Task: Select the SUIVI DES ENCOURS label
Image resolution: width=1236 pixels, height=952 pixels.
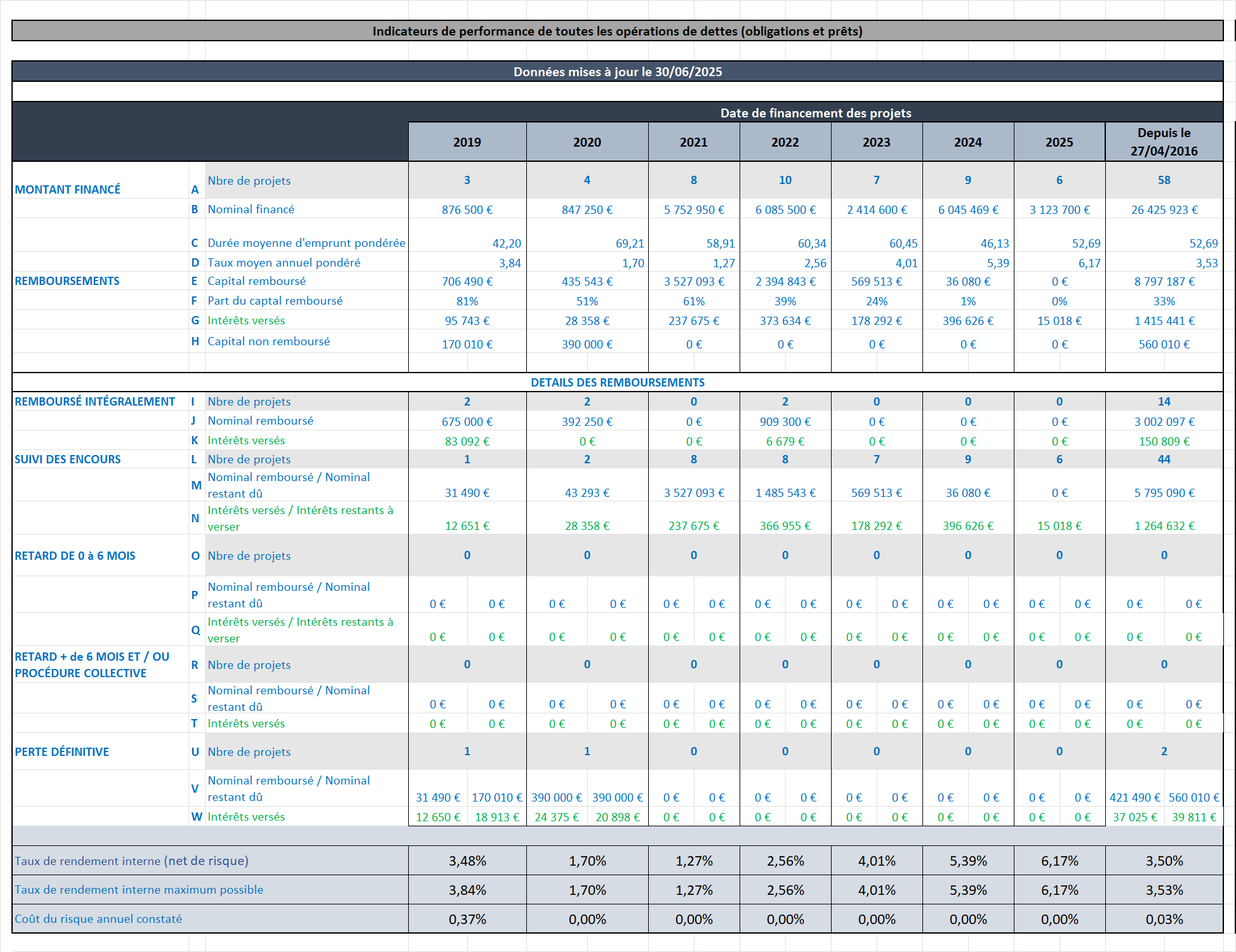Action: point(68,459)
